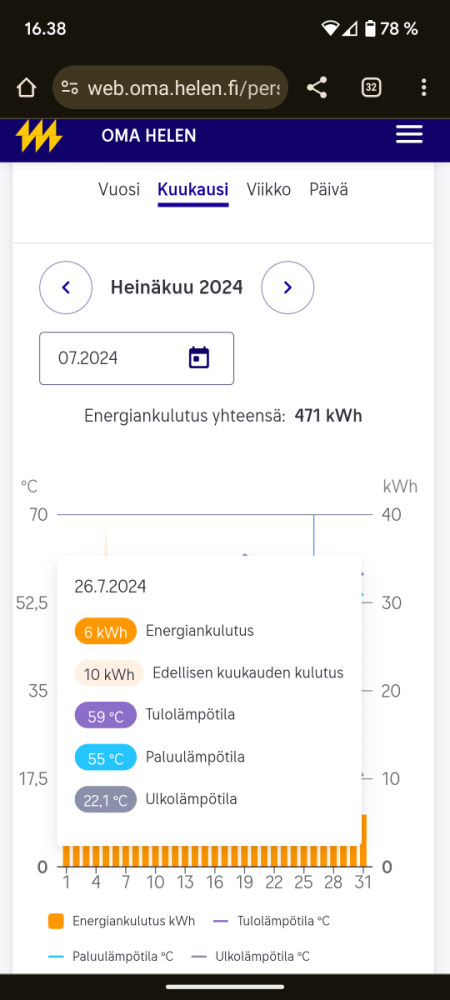450x1000 pixels.
Task: Open the tab switcher showing 32 tabs
Action: pyautogui.click(x=371, y=87)
